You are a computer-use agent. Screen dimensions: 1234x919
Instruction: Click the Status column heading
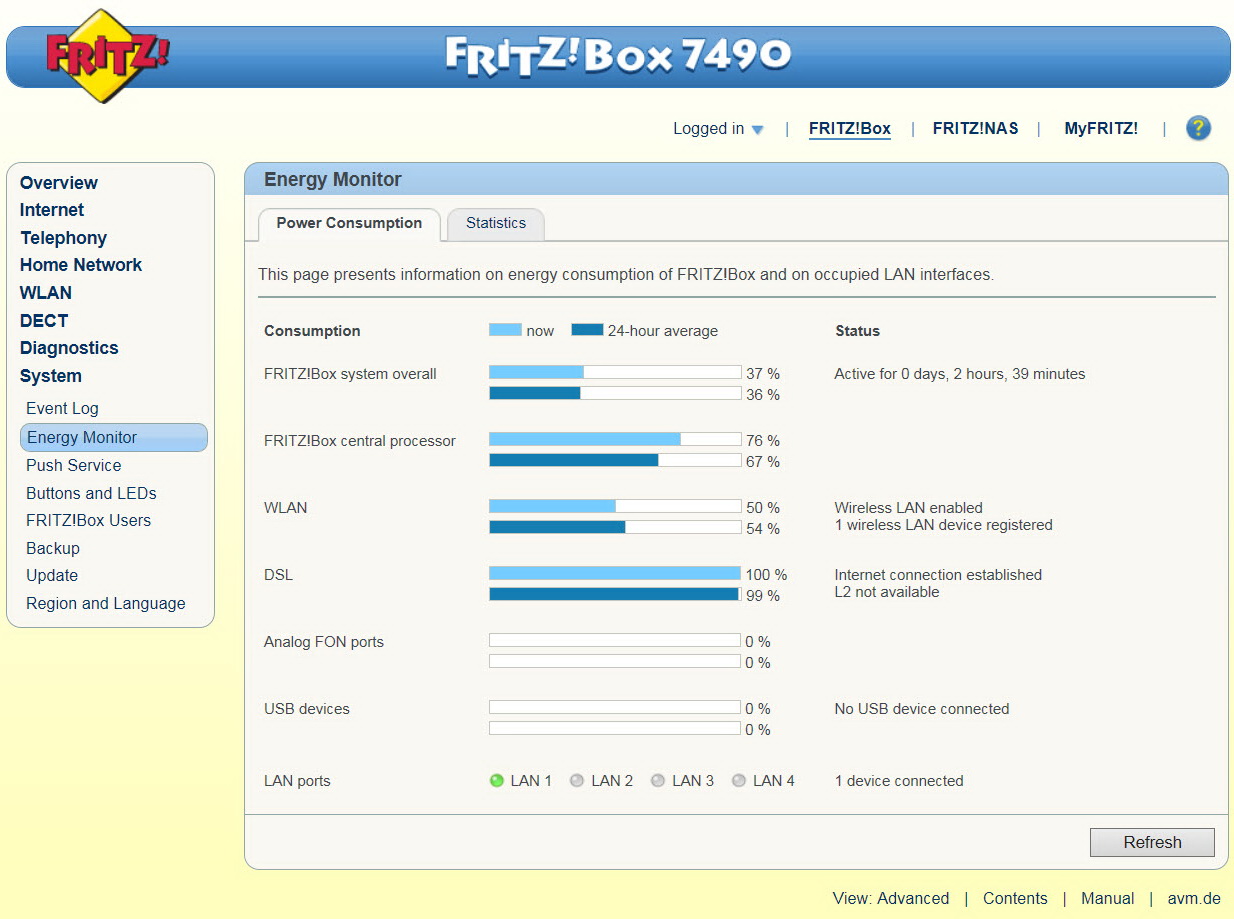click(858, 331)
